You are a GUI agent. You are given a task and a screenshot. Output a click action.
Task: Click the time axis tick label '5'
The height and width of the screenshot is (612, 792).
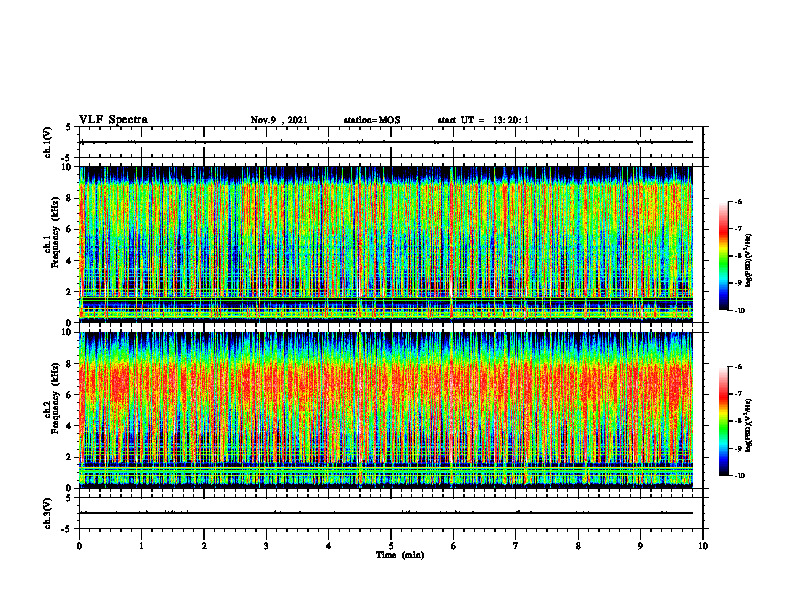point(391,546)
